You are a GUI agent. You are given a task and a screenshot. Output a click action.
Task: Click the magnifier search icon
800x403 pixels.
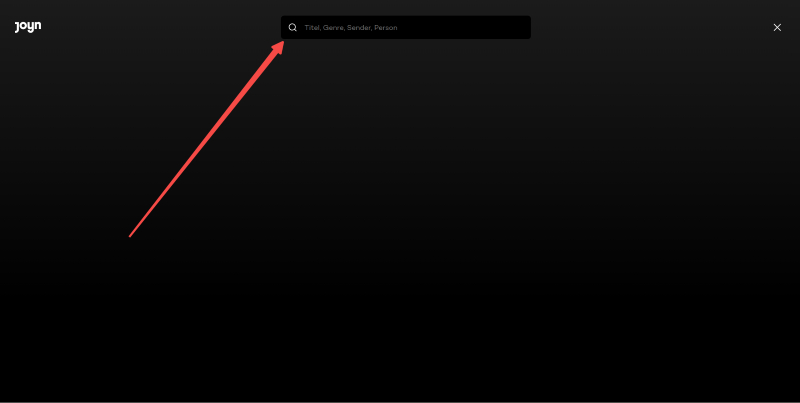point(292,28)
